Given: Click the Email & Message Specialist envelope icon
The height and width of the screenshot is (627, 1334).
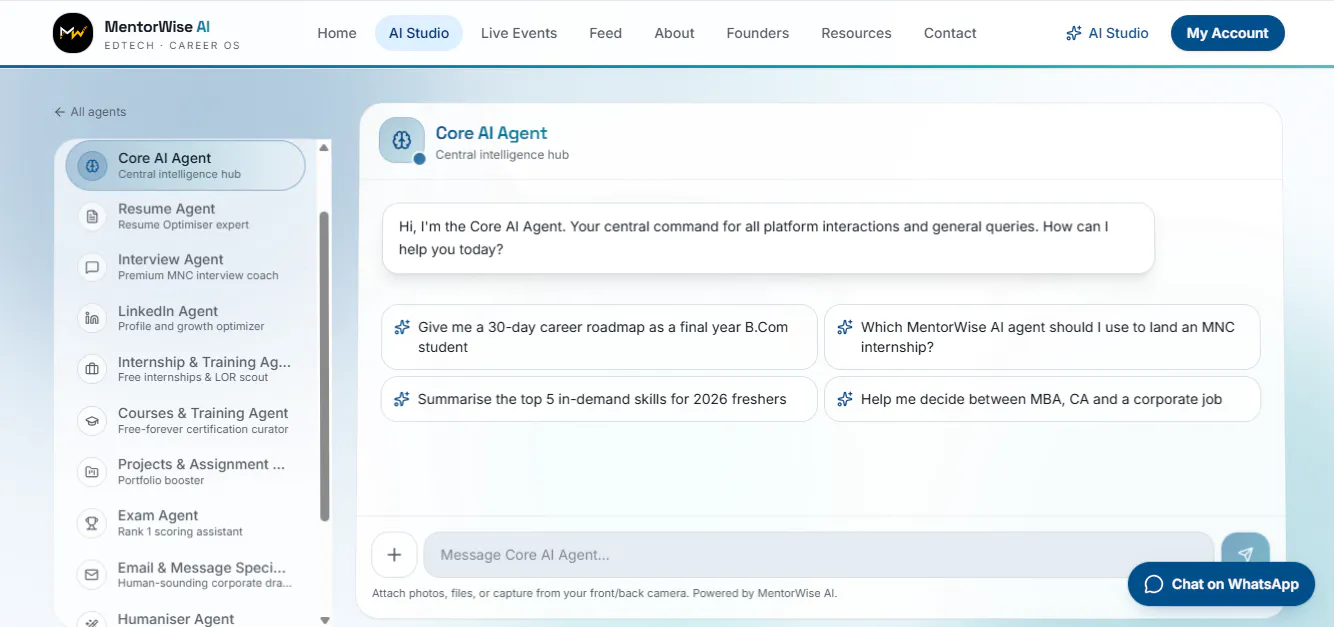Looking at the screenshot, I should 92,574.
